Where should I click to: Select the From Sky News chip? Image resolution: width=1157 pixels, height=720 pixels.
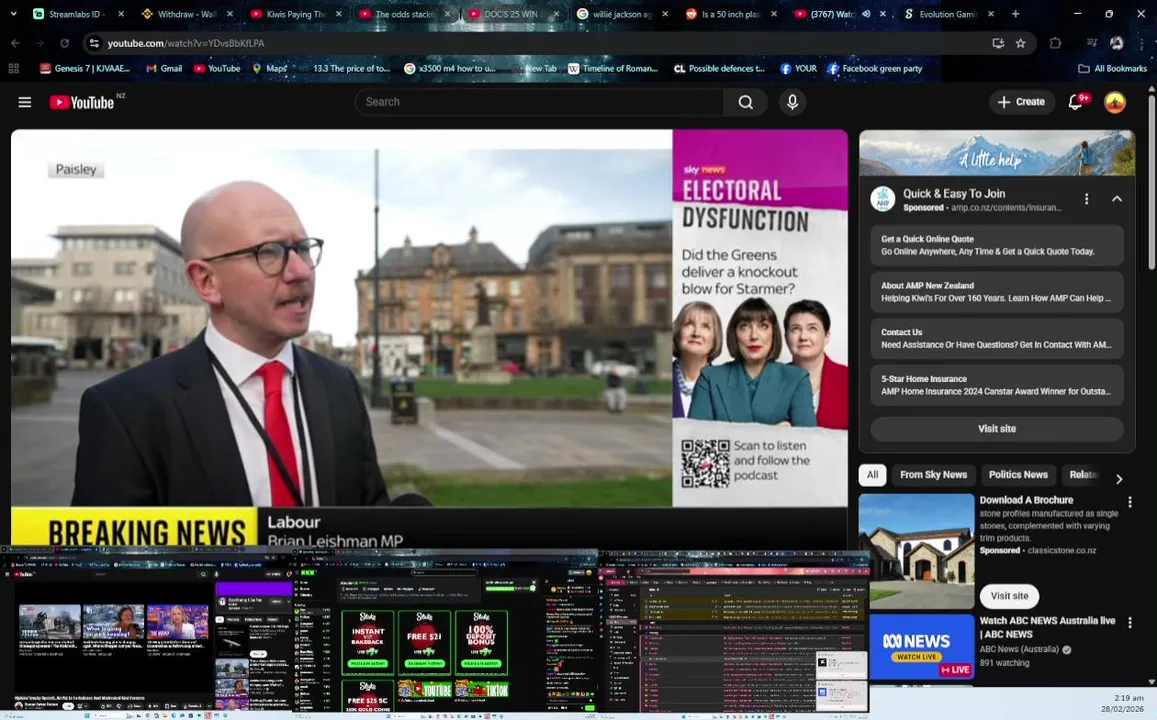pyautogui.click(x=933, y=475)
